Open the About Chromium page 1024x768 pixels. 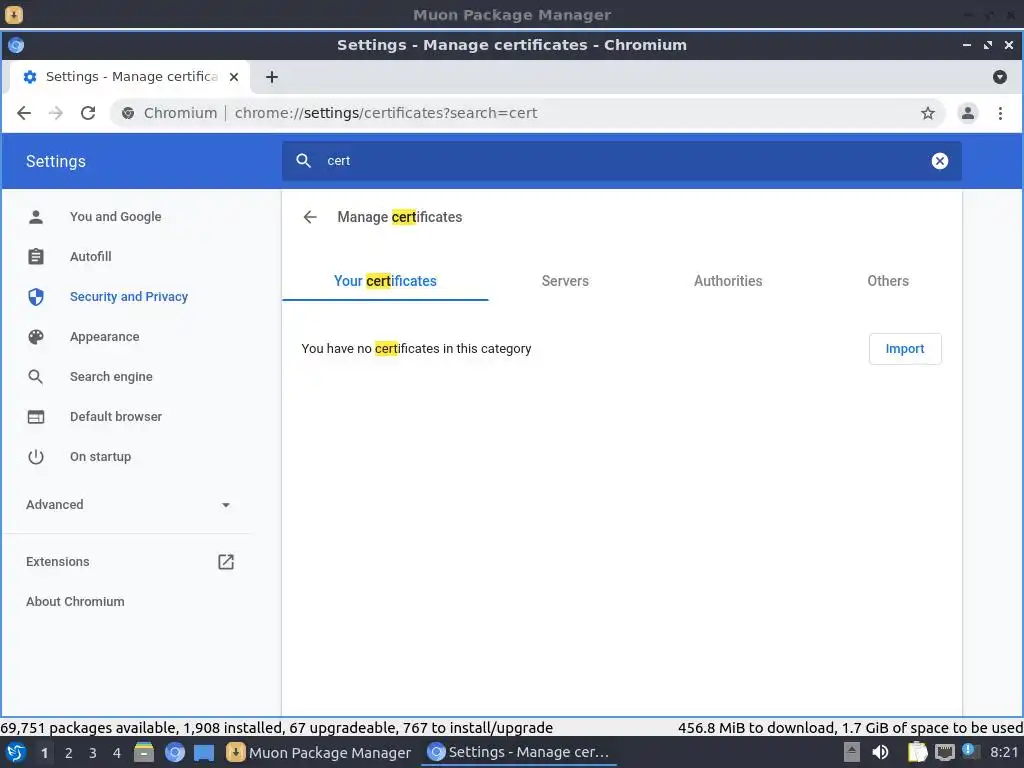(75, 601)
